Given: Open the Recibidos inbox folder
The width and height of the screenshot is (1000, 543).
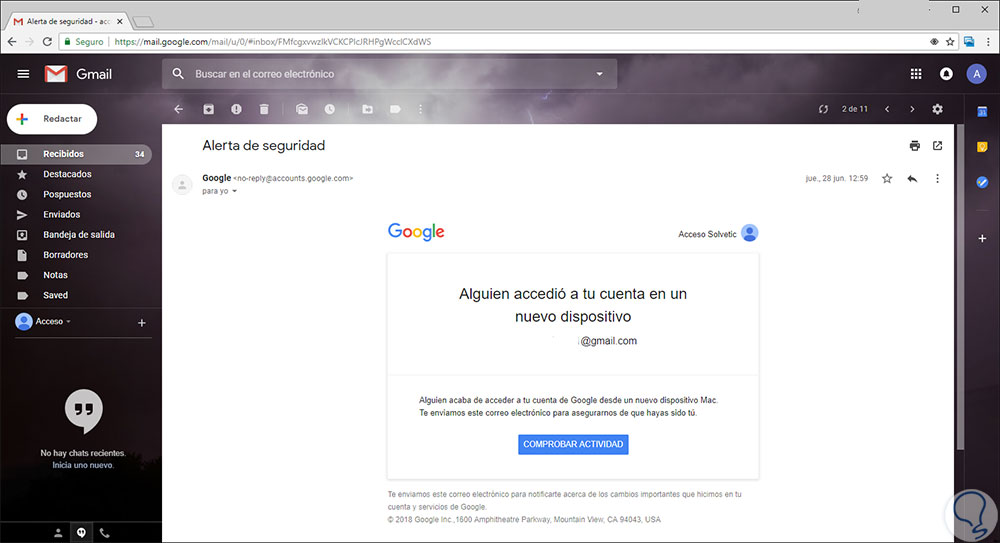Looking at the screenshot, I should tap(76, 154).
